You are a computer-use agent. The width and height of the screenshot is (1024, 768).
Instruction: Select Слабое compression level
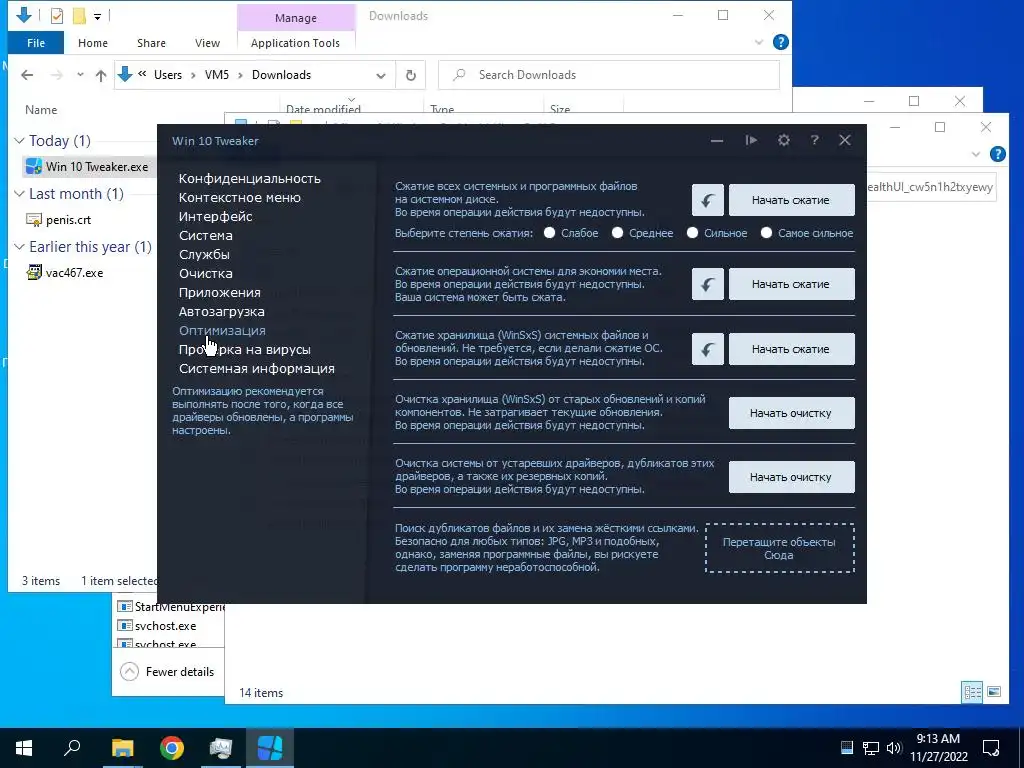pyautogui.click(x=549, y=233)
